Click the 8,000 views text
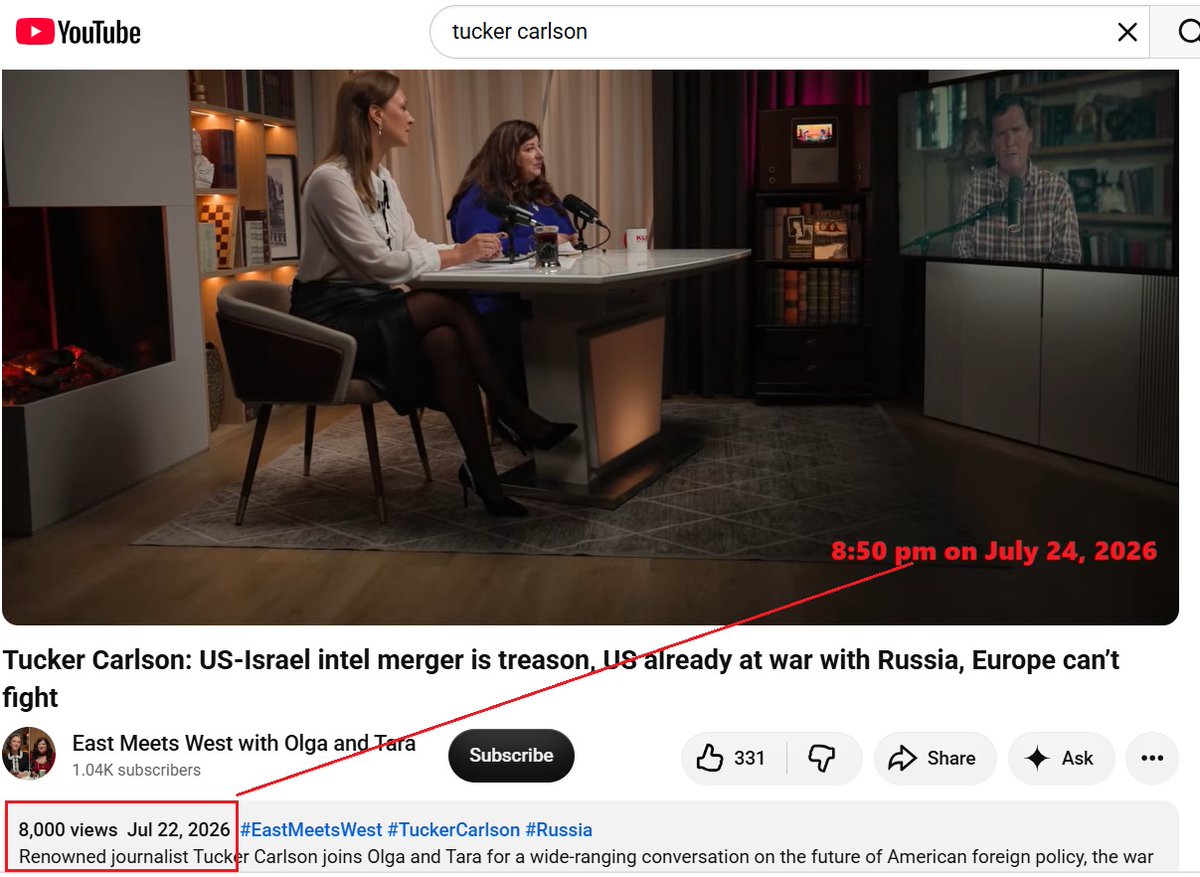Screen dimensions: 1200x877 [x=68, y=830]
